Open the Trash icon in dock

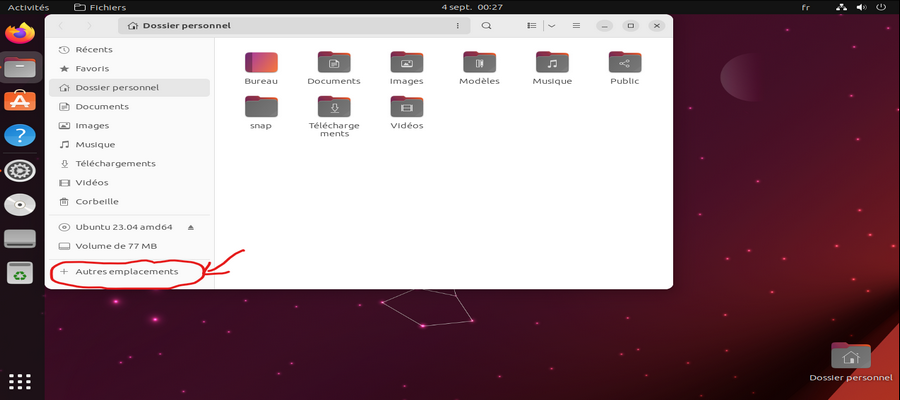click(x=19, y=272)
